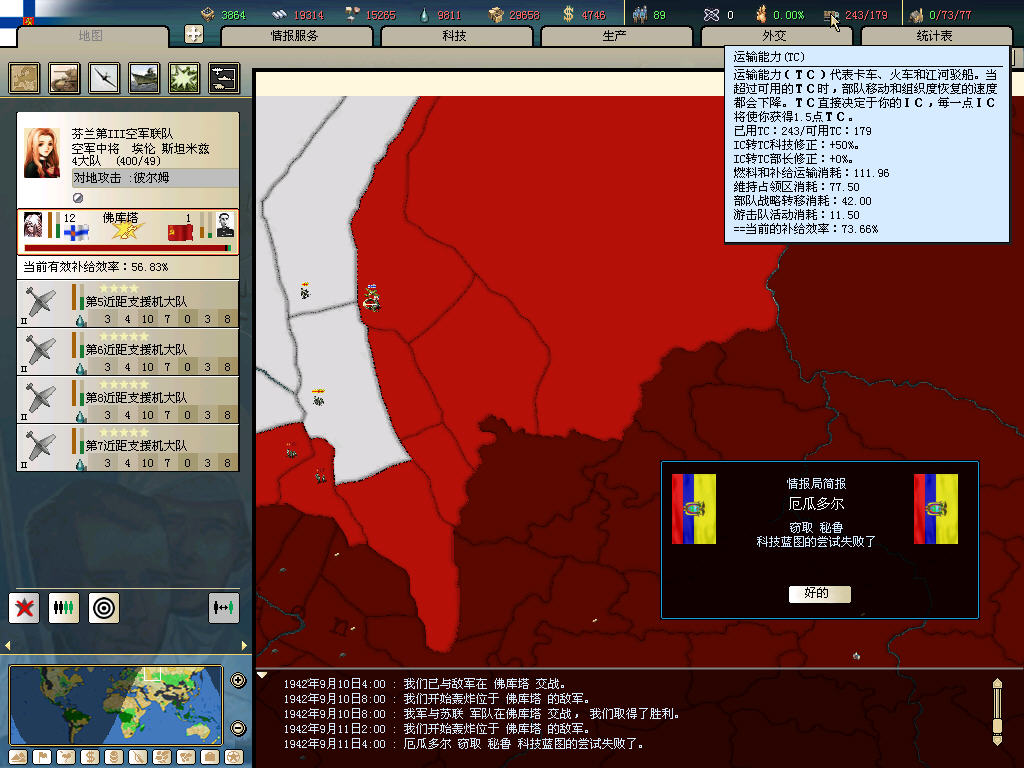Image resolution: width=1024 pixels, height=768 pixels.
Task: Select the political flag map mode
Action: click(x=42, y=758)
